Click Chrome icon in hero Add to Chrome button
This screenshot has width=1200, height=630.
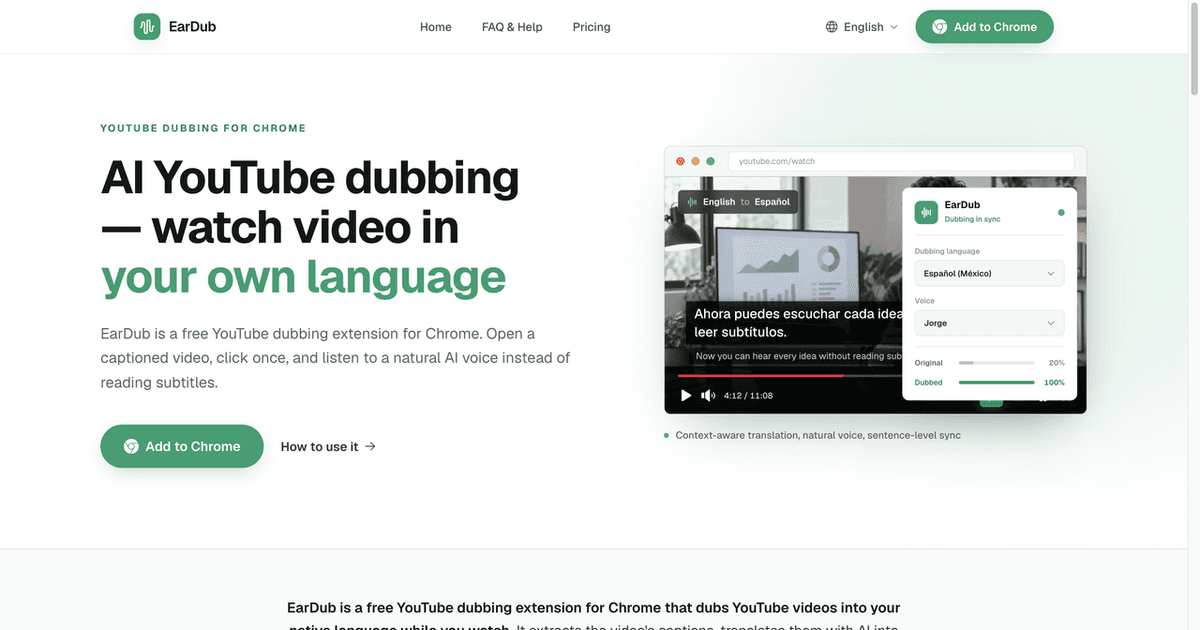[x=131, y=447]
